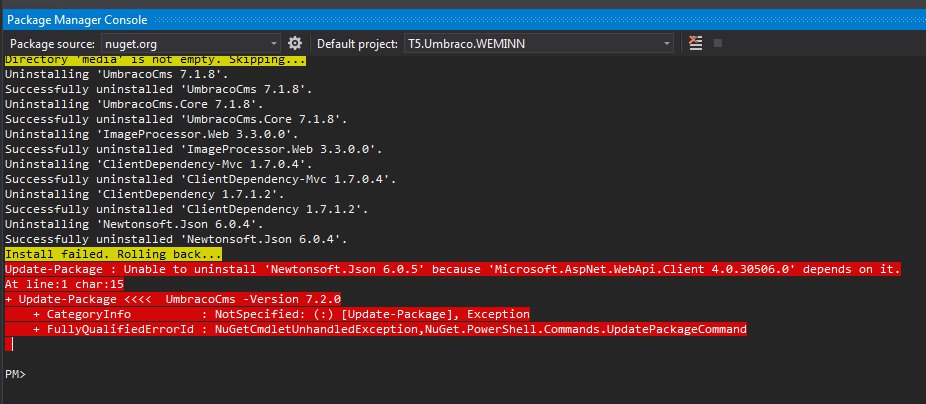This screenshot has width=926, height=404.
Task: Click "Successfully uninstalled 'Newtonsoft.Json 6.0.4'" line
Action: (x=176, y=239)
